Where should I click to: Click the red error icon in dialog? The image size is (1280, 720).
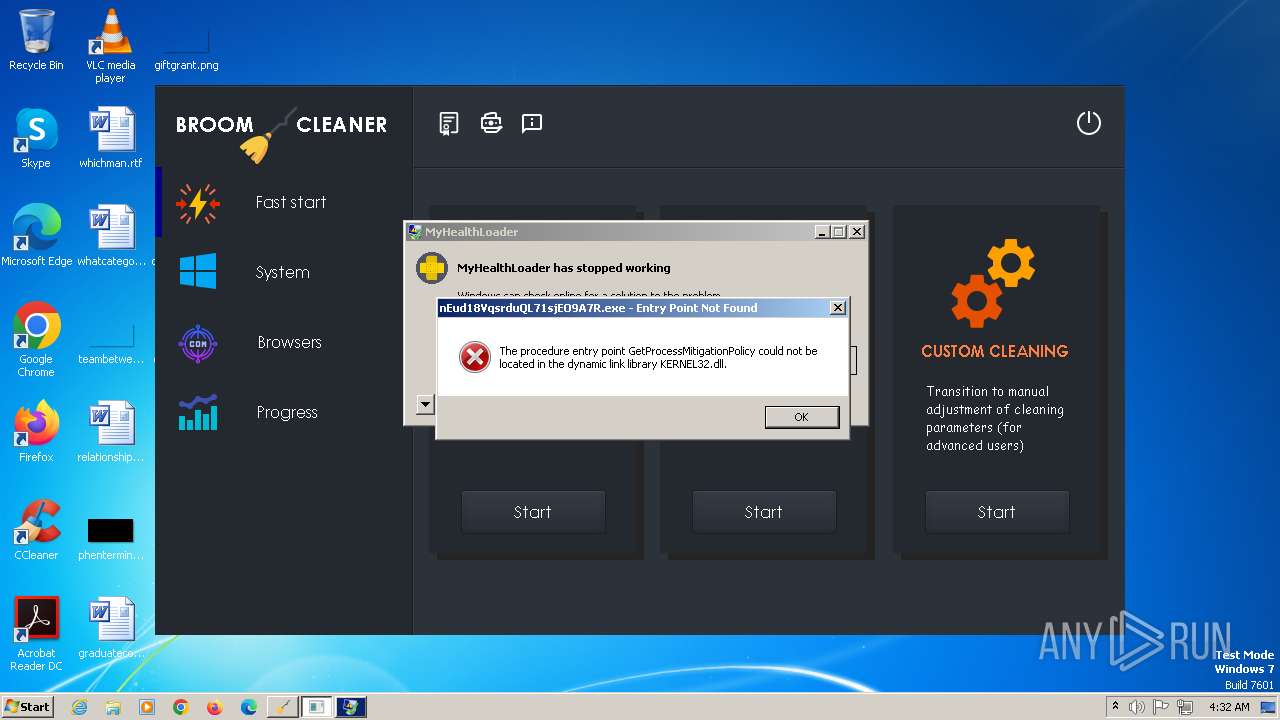[474, 357]
